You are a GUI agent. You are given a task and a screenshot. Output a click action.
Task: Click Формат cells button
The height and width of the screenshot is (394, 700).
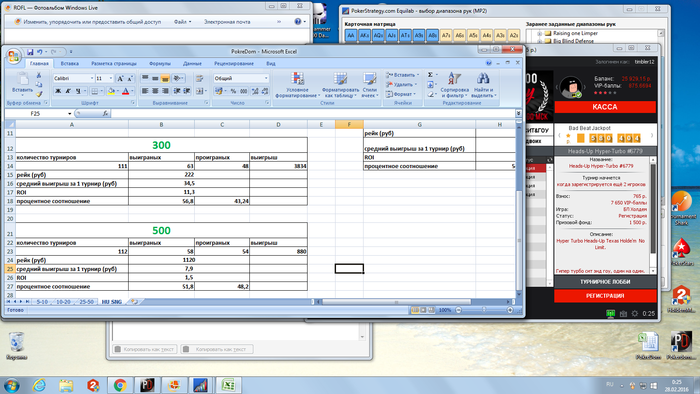400,94
